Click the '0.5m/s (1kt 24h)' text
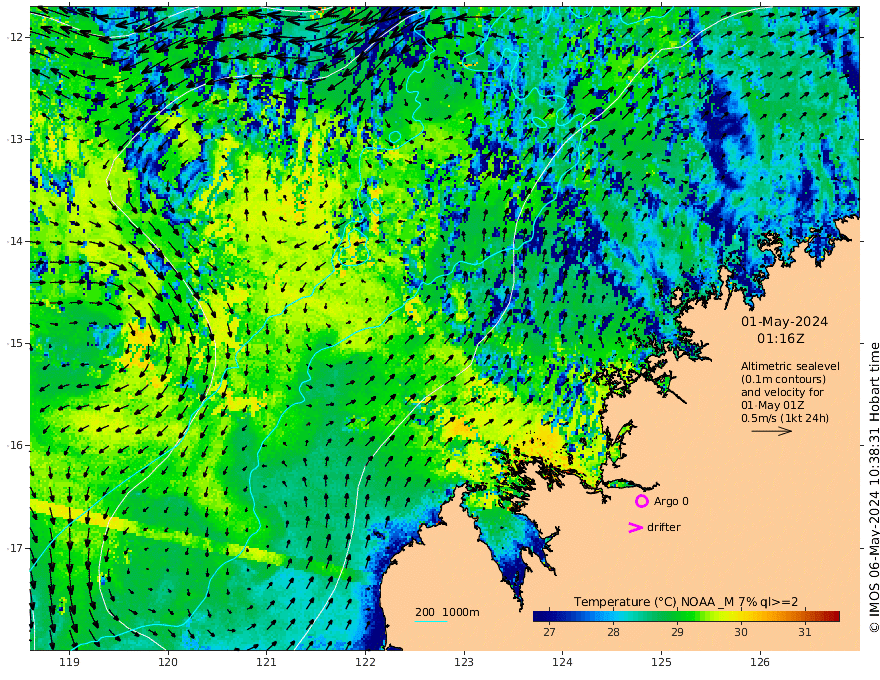 coord(785,418)
